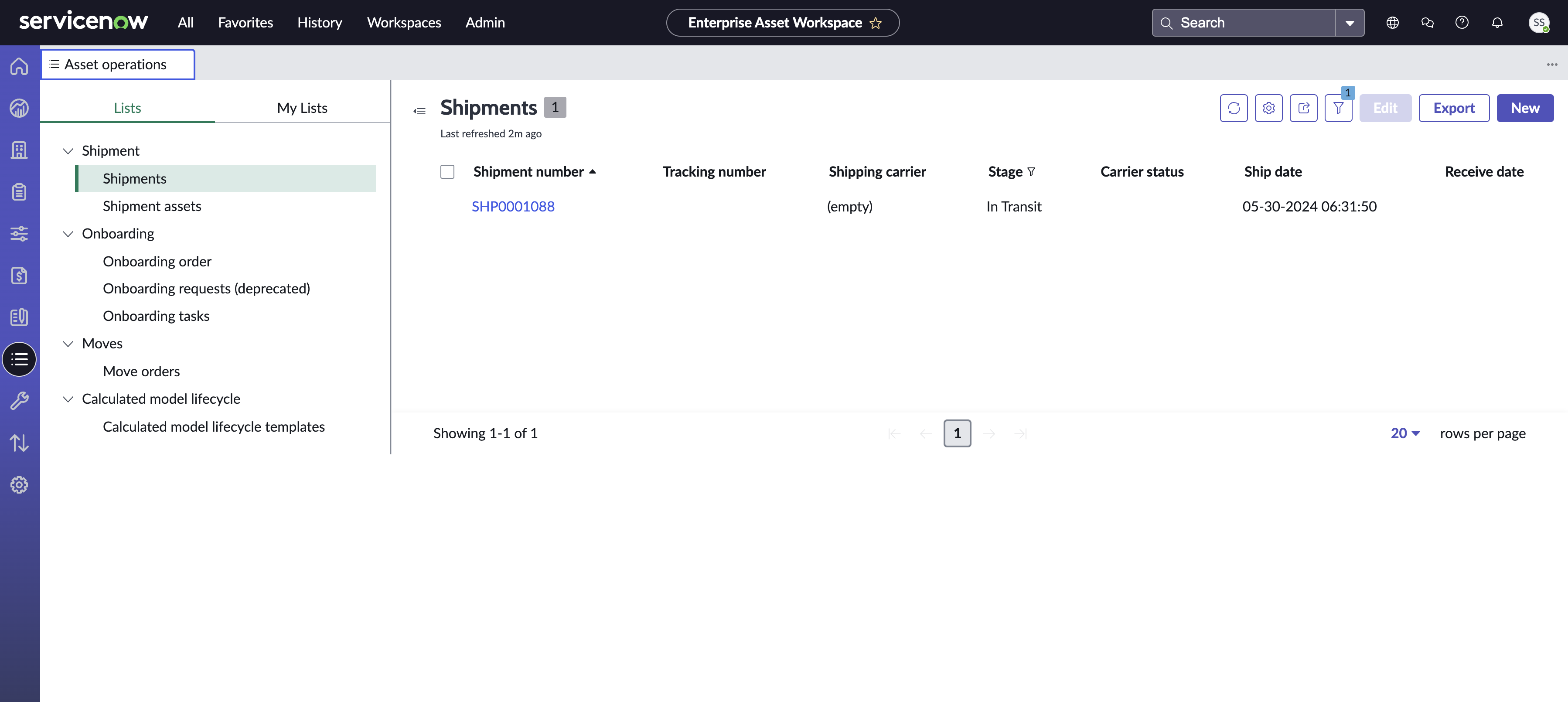Open the search scope dropdown arrow
Viewport: 1568px width, 702px height.
click(x=1350, y=23)
